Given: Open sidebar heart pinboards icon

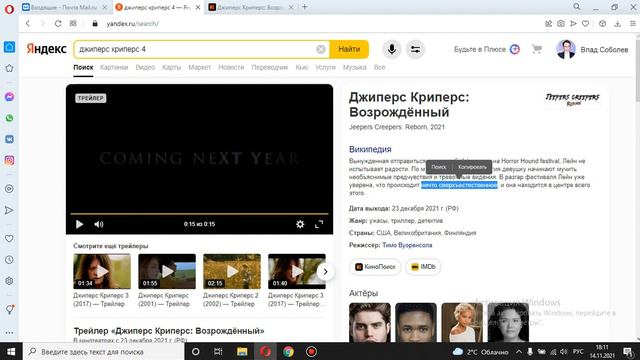Looking at the screenshot, I should 9,238.
